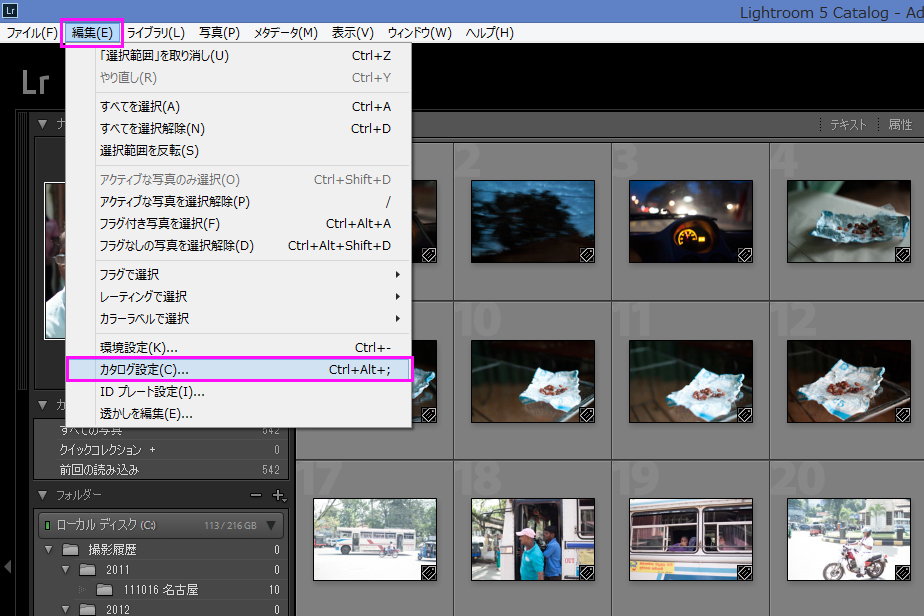The height and width of the screenshot is (616, 924).
Task: Select the 2012 folder row
Action: (x=160, y=610)
